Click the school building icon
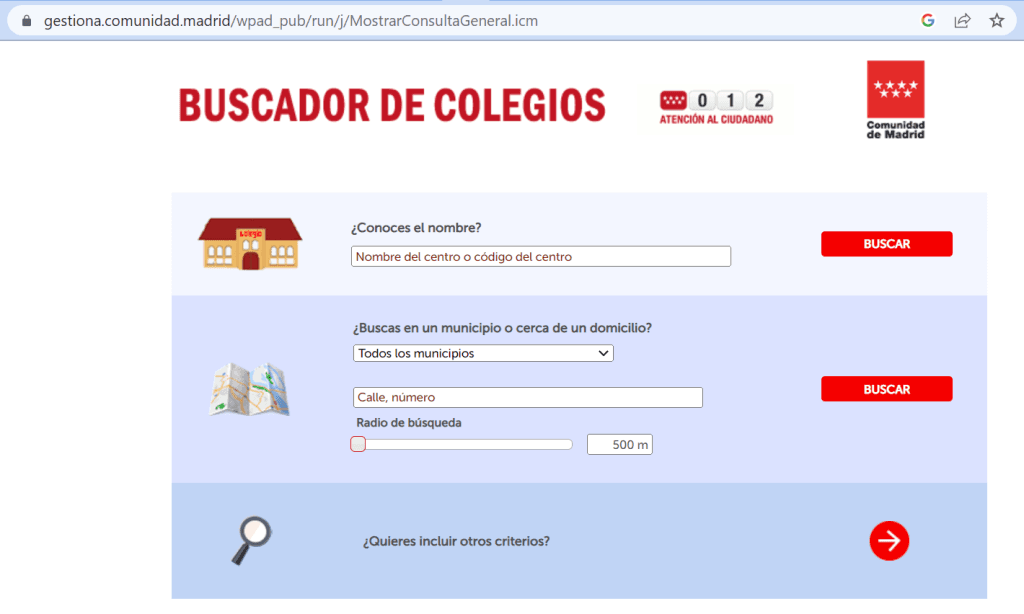Image resolution: width=1024 pixels, height=614 pixels. (x=249, y=242)
